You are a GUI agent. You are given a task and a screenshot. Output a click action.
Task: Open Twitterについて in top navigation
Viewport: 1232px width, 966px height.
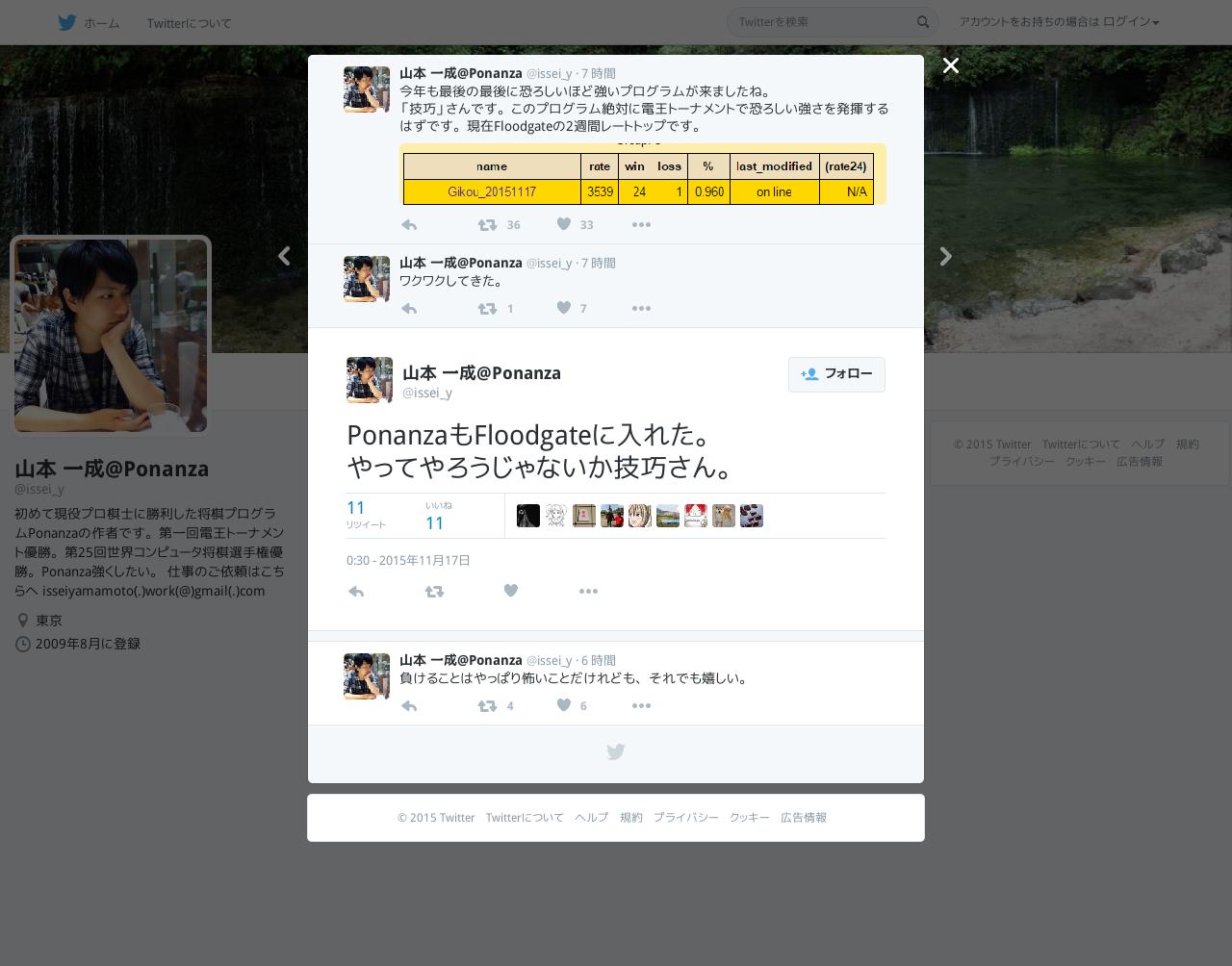pos(190,23)
